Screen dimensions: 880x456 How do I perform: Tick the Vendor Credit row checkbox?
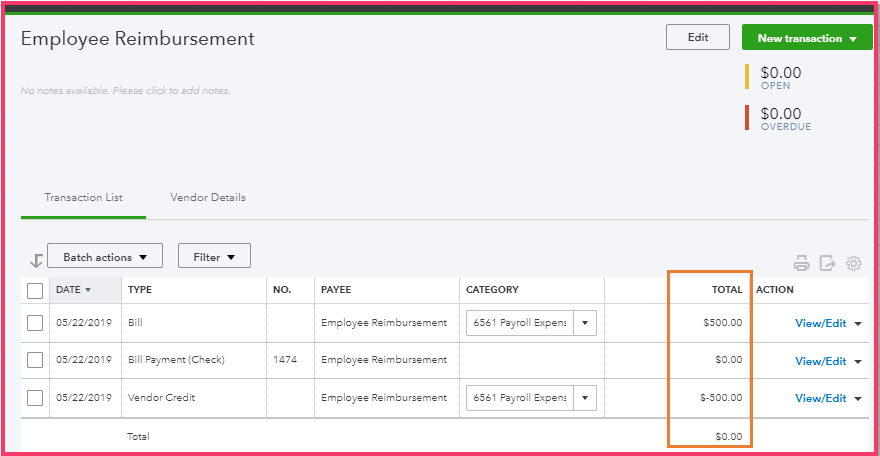point(35,398)
